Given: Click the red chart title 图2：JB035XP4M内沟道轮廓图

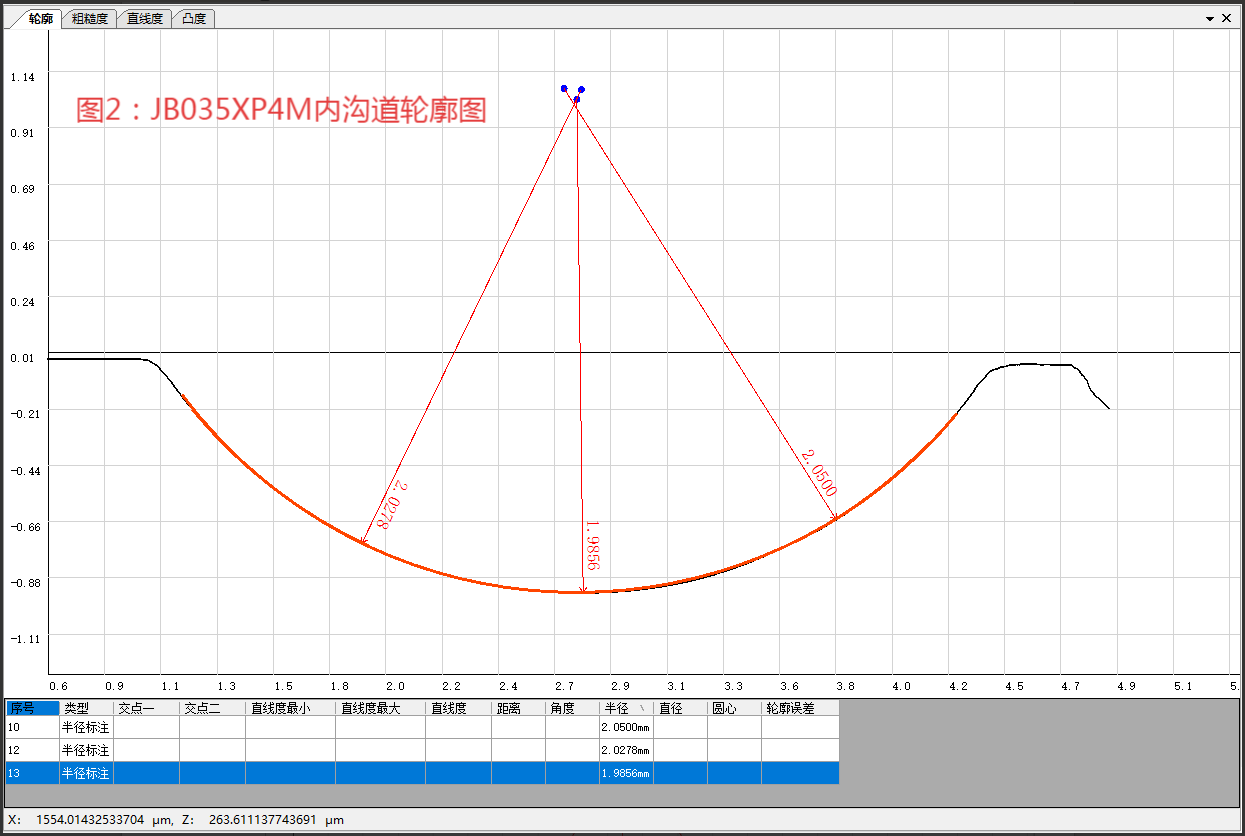Looking at the screenshot, I should [x=281, y=110].
